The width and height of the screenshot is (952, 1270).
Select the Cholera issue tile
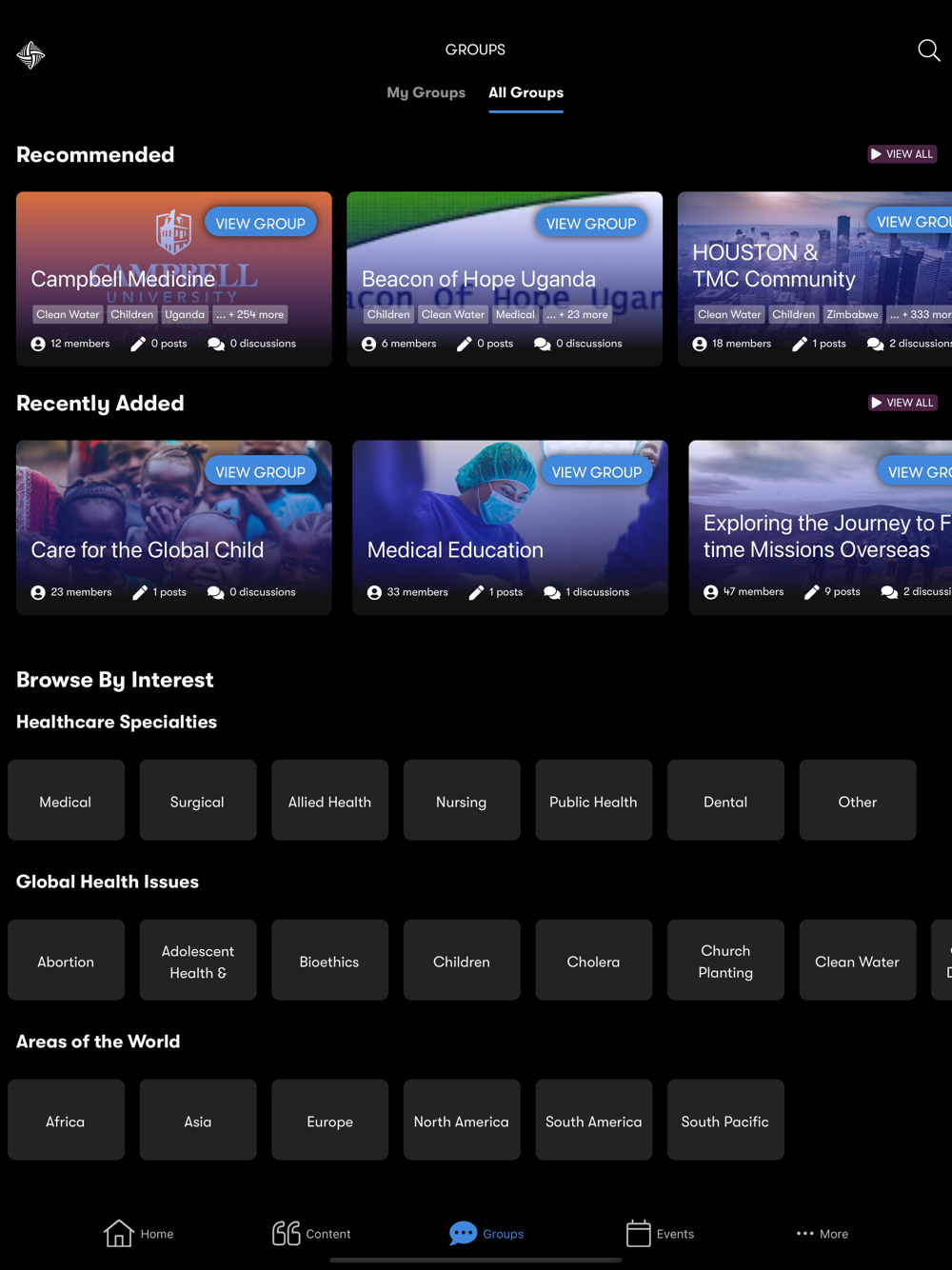click(x=594, y=961)
